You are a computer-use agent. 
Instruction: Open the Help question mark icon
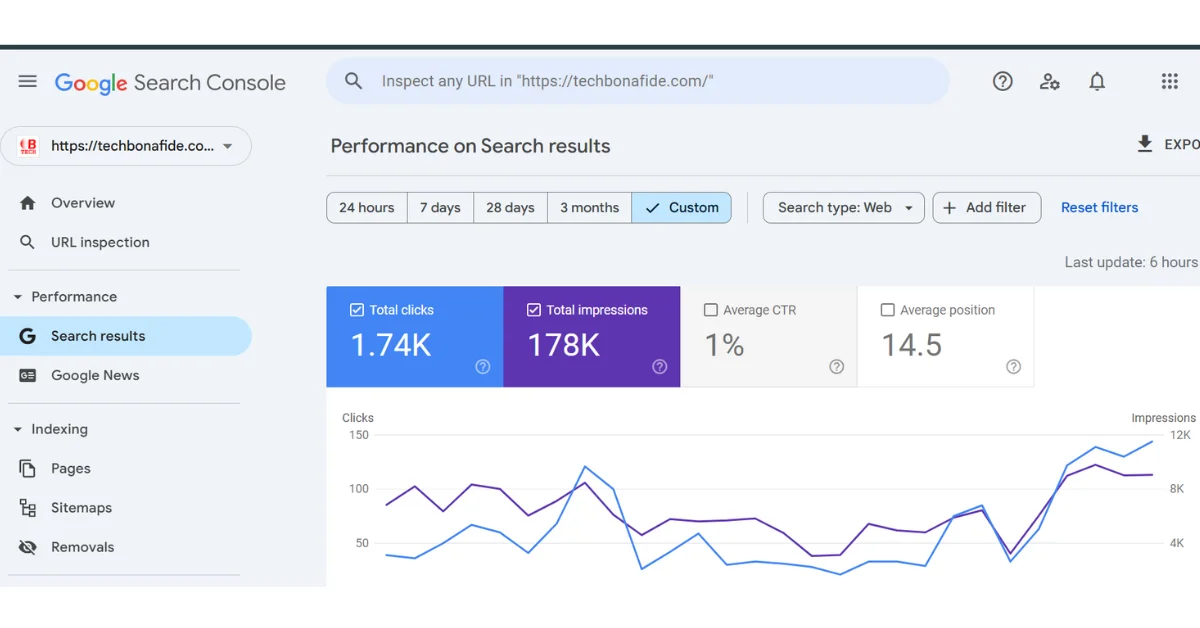[x=1002, y=82]
